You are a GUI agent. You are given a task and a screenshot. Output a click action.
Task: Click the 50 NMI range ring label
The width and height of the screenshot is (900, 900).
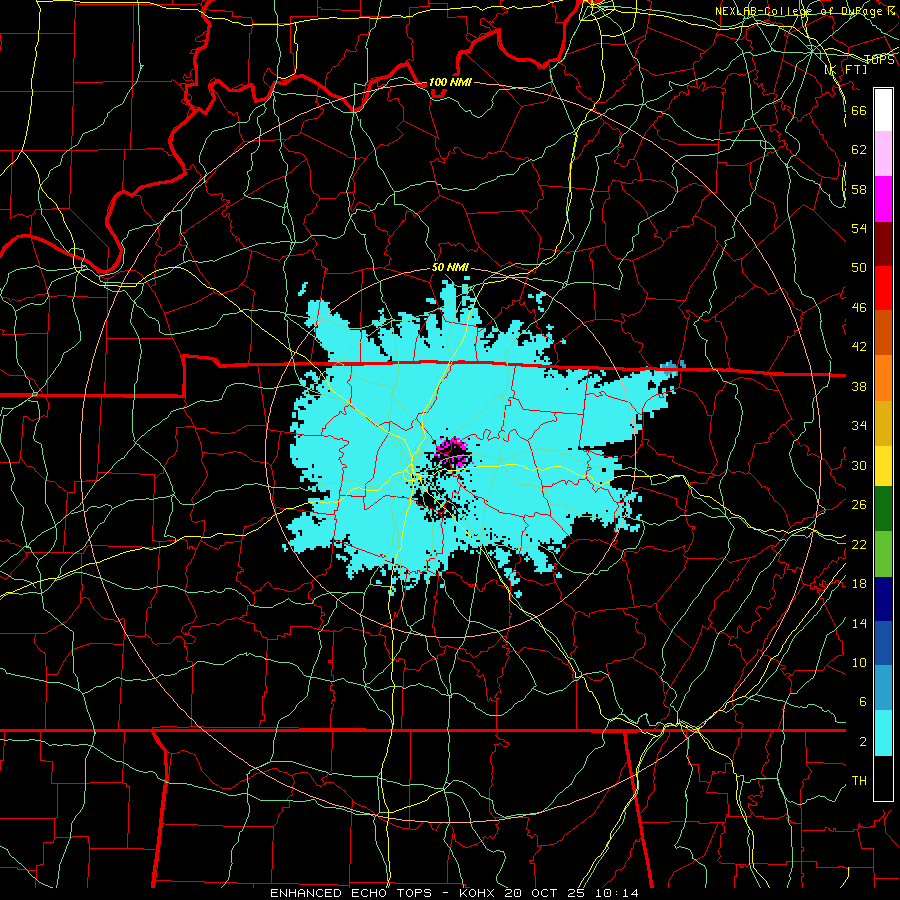[x=450, y=267]
